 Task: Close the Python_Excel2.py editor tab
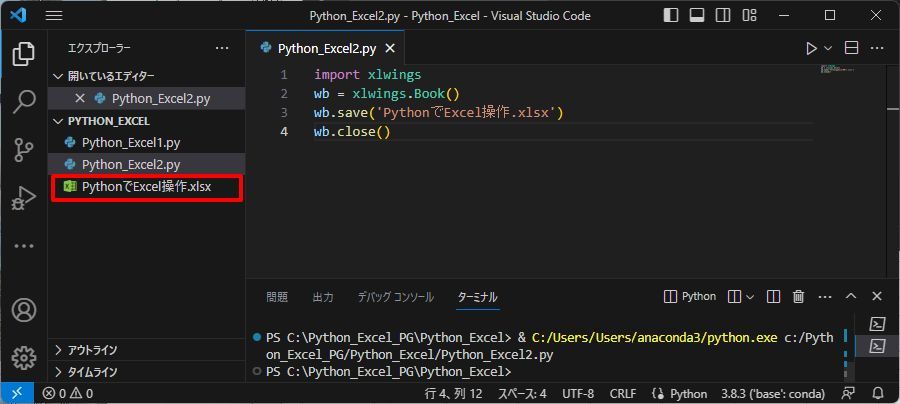[x=390, y=49]
